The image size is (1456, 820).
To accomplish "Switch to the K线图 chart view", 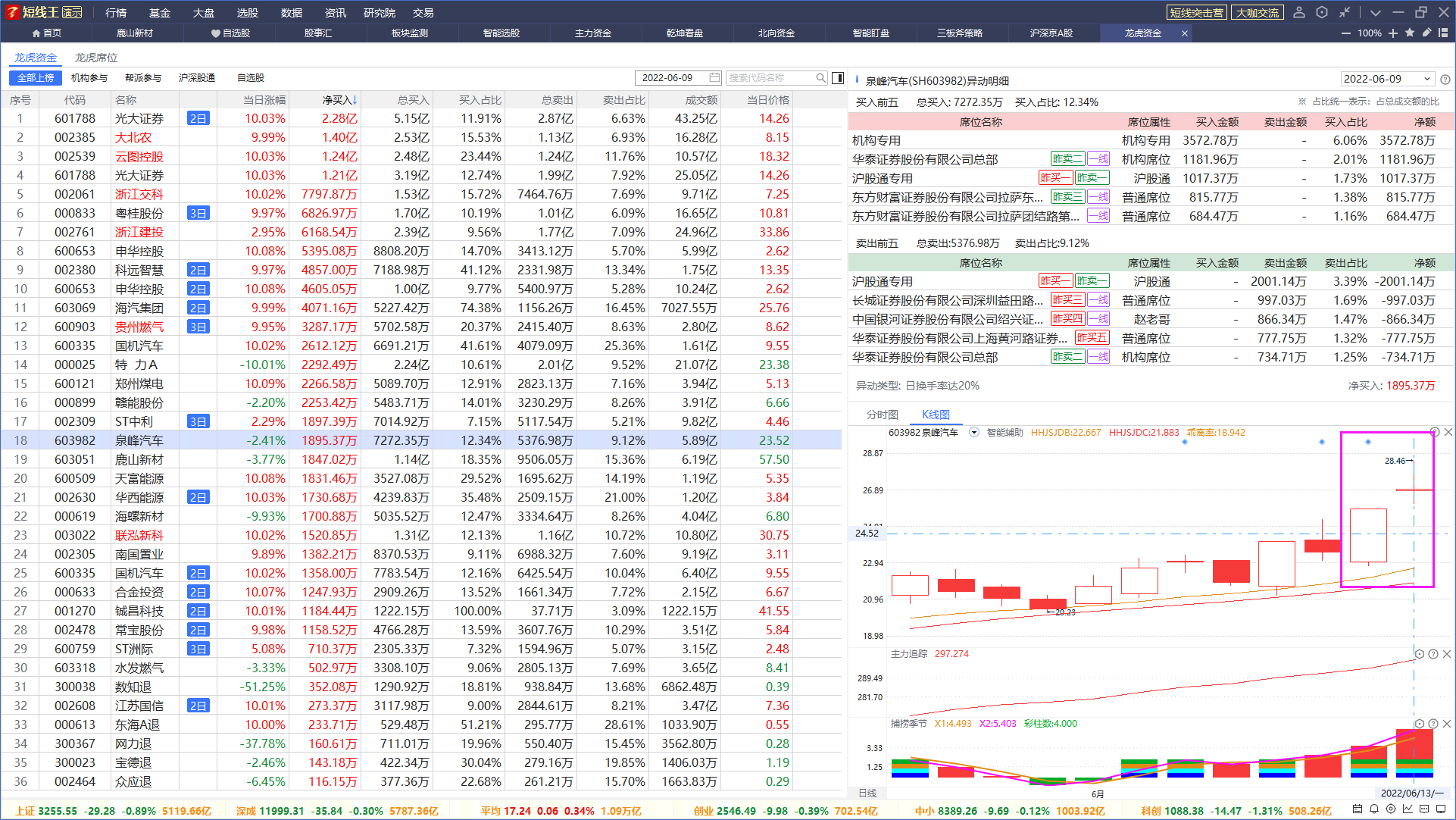I will 936,415.
